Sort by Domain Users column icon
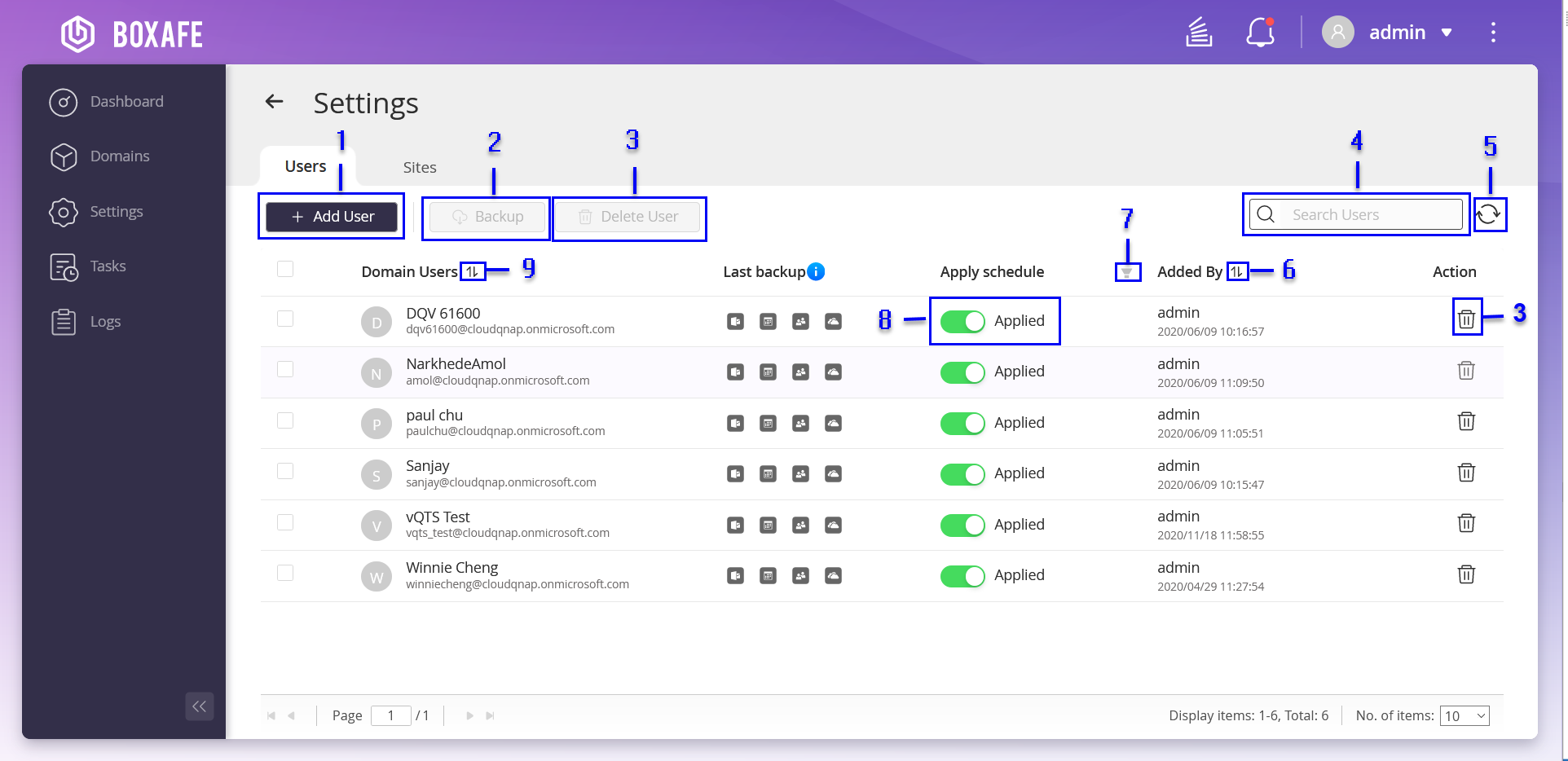This screenshot has height=761, width=1568. (473, 271)
